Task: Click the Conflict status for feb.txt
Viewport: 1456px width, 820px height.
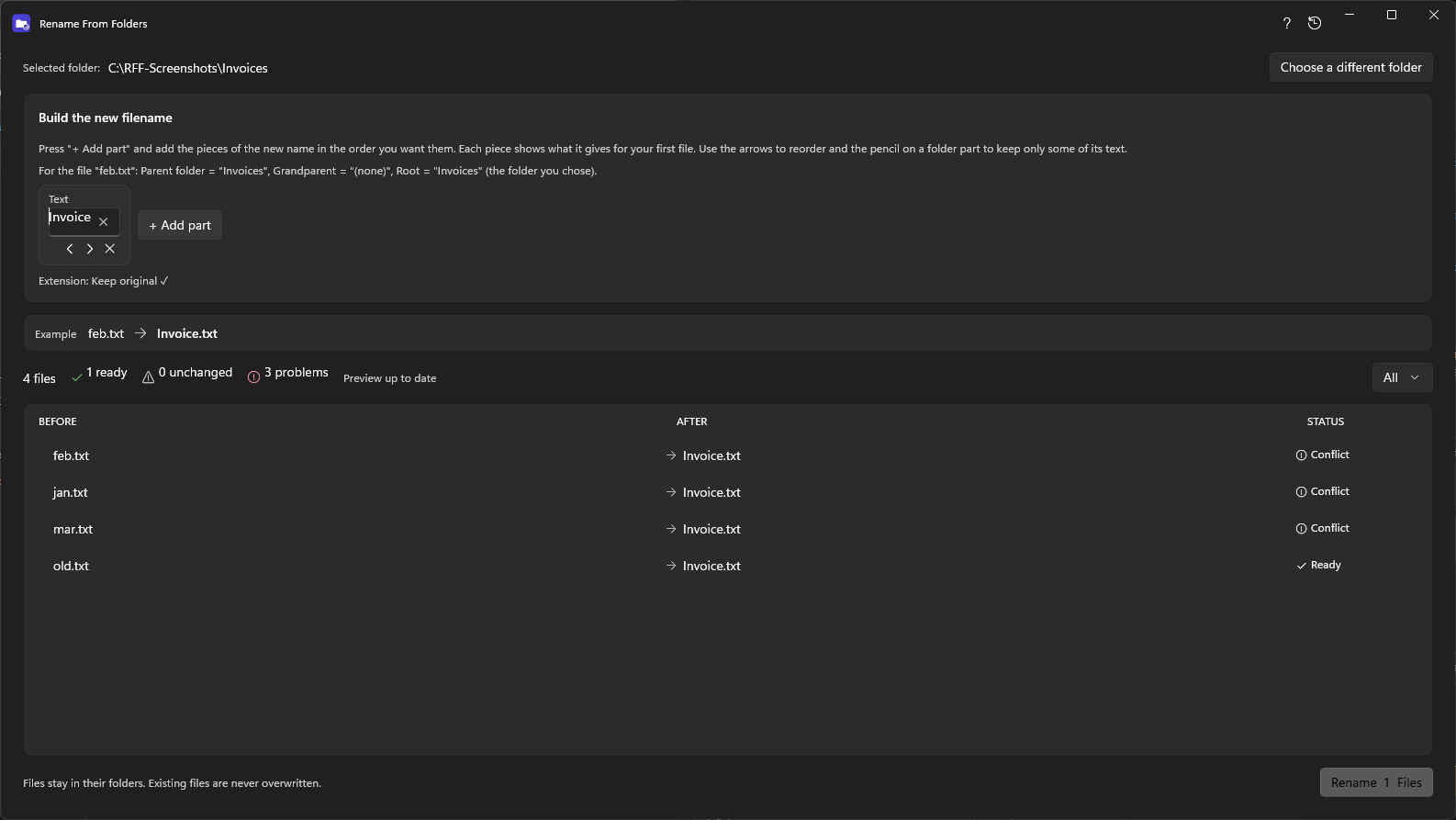Action: pos(1322,455)
